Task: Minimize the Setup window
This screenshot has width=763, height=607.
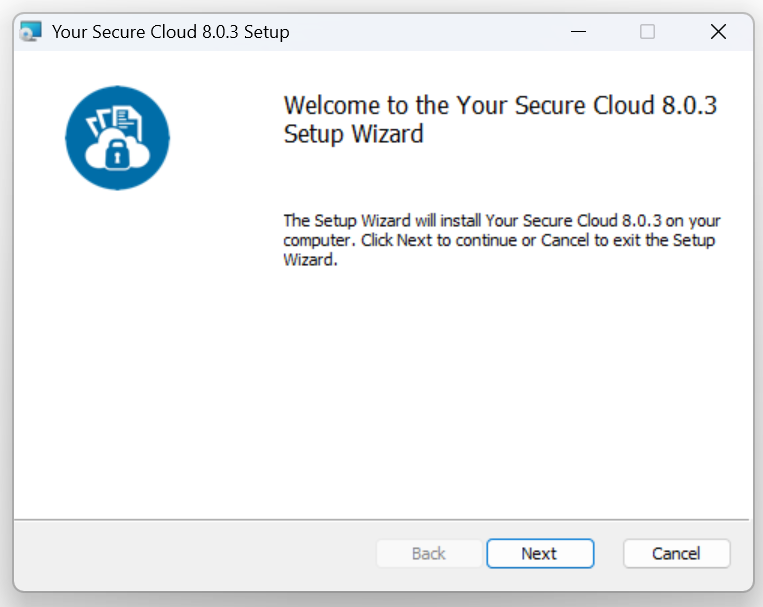Action: click(578, 32)
